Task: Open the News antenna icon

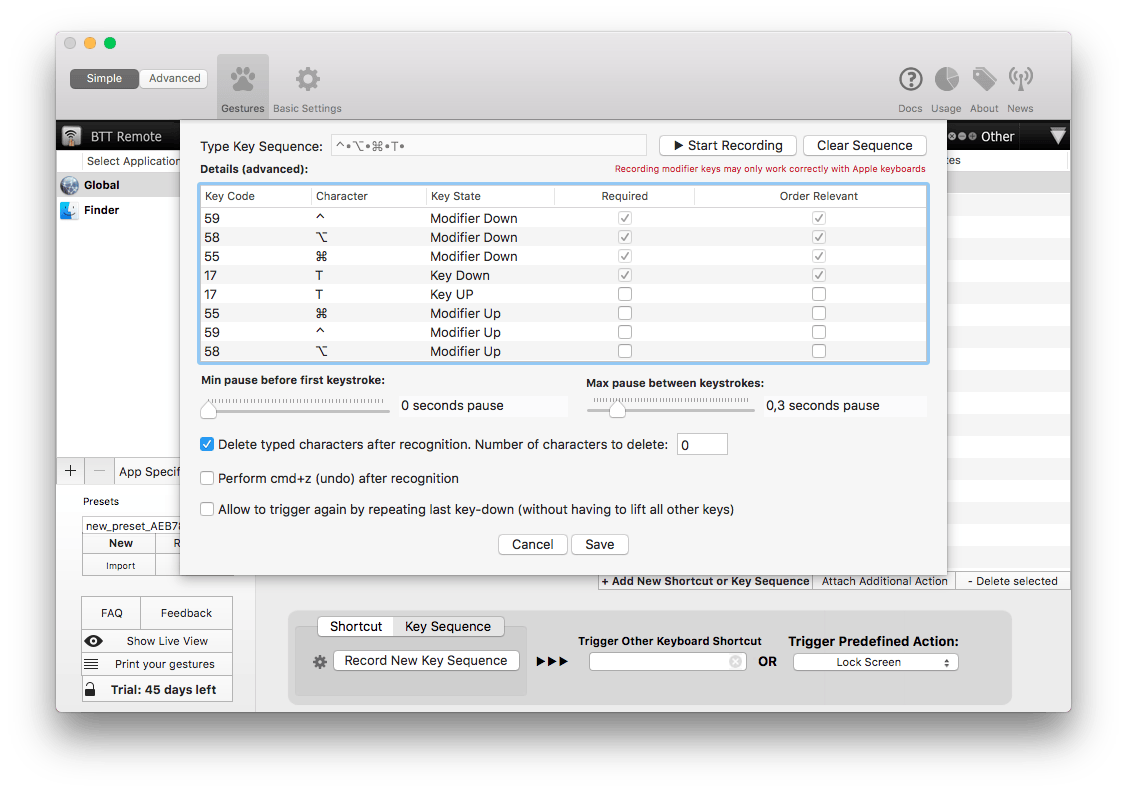Action: tap(1020, 79)
